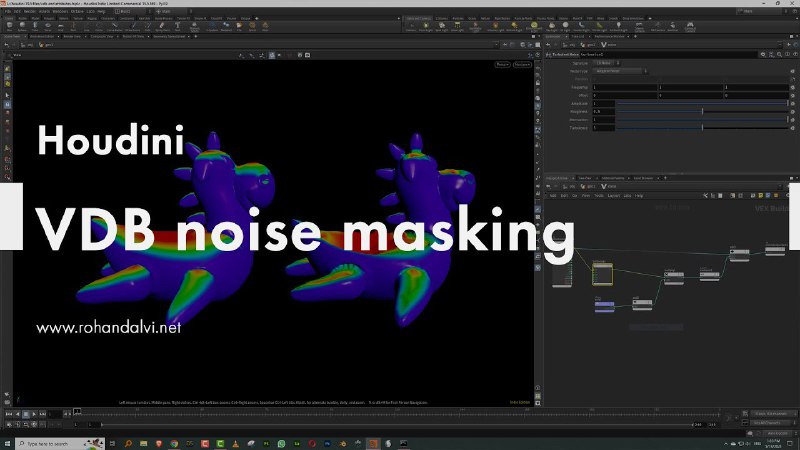Open the Persp viewport dropdown
The width and height of the screenshot is (800, 450).
point(502,65)
